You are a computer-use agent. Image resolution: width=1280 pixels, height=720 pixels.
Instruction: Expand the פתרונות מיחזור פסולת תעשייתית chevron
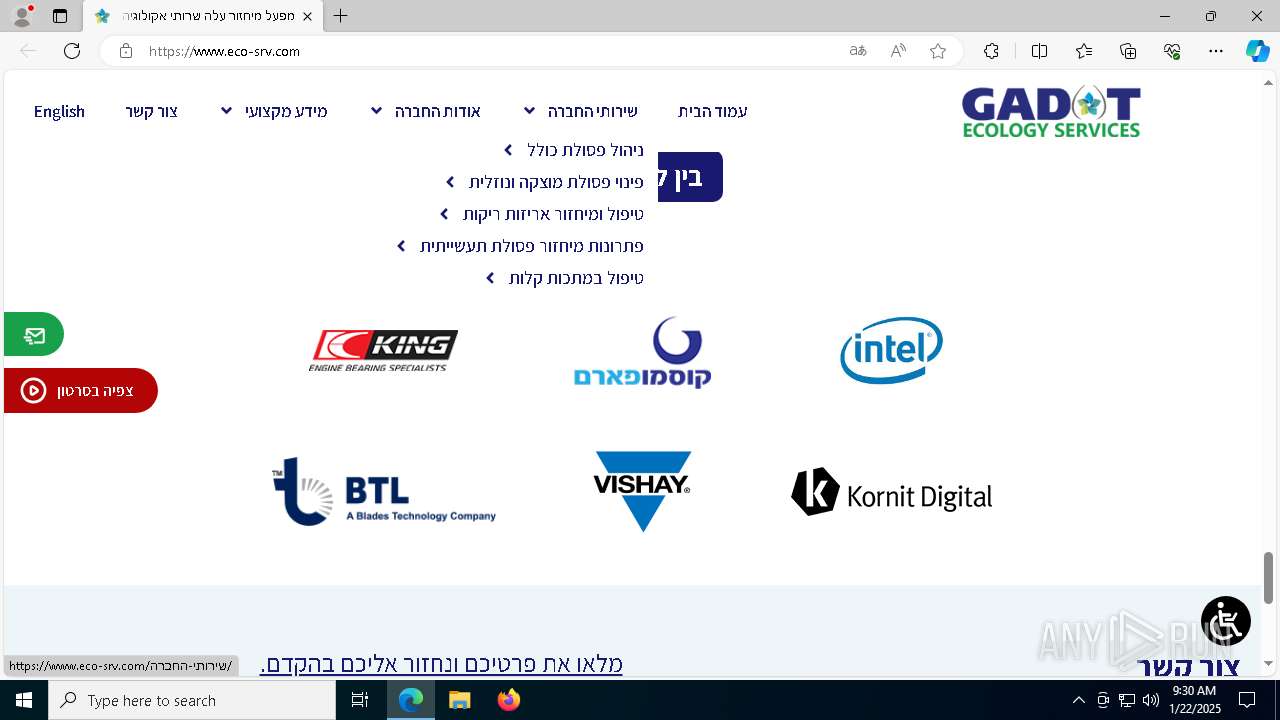click(x=401, y=246)
